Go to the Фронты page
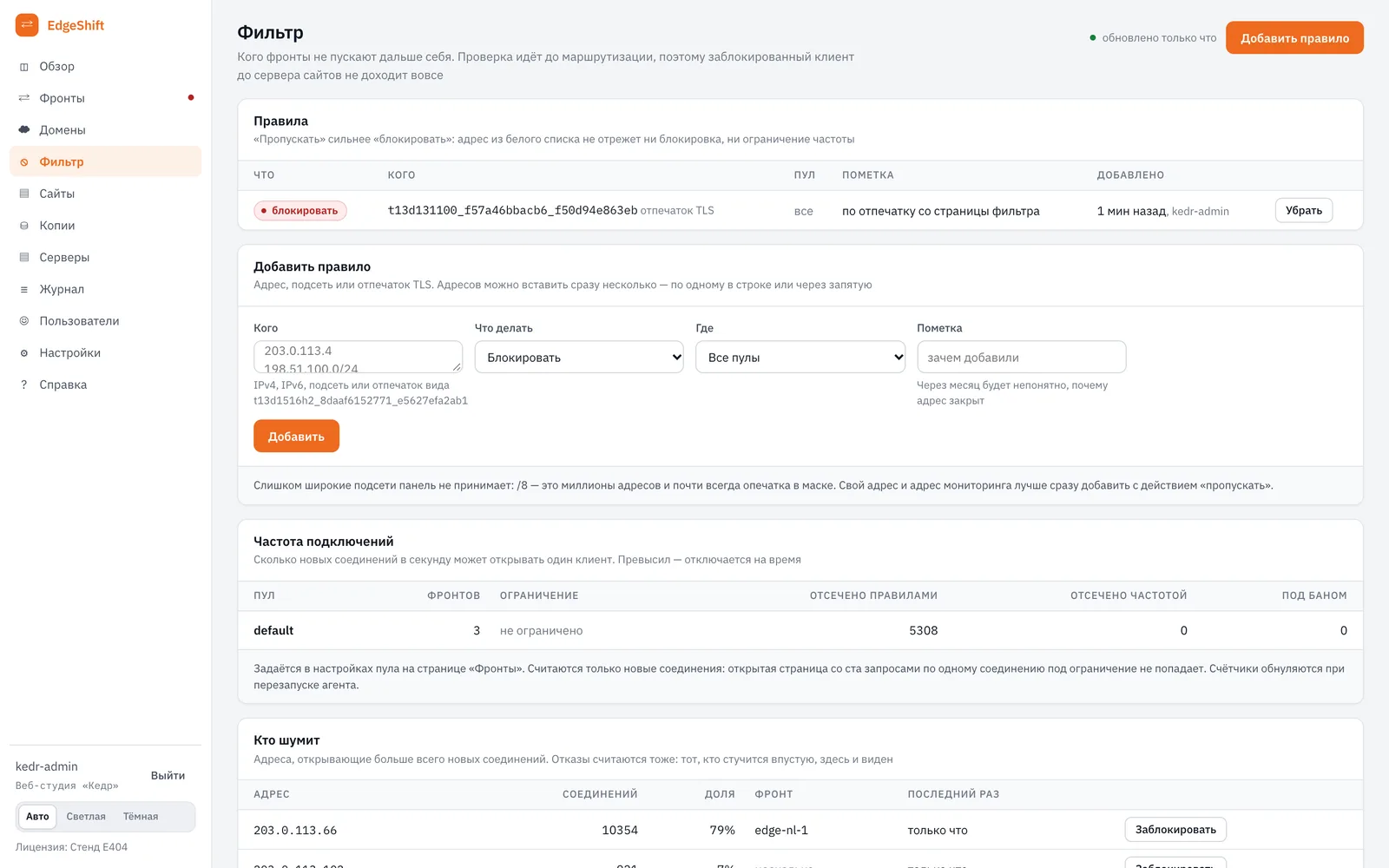Viewport: 1389px width, 868px height. [x=105, y=98]
